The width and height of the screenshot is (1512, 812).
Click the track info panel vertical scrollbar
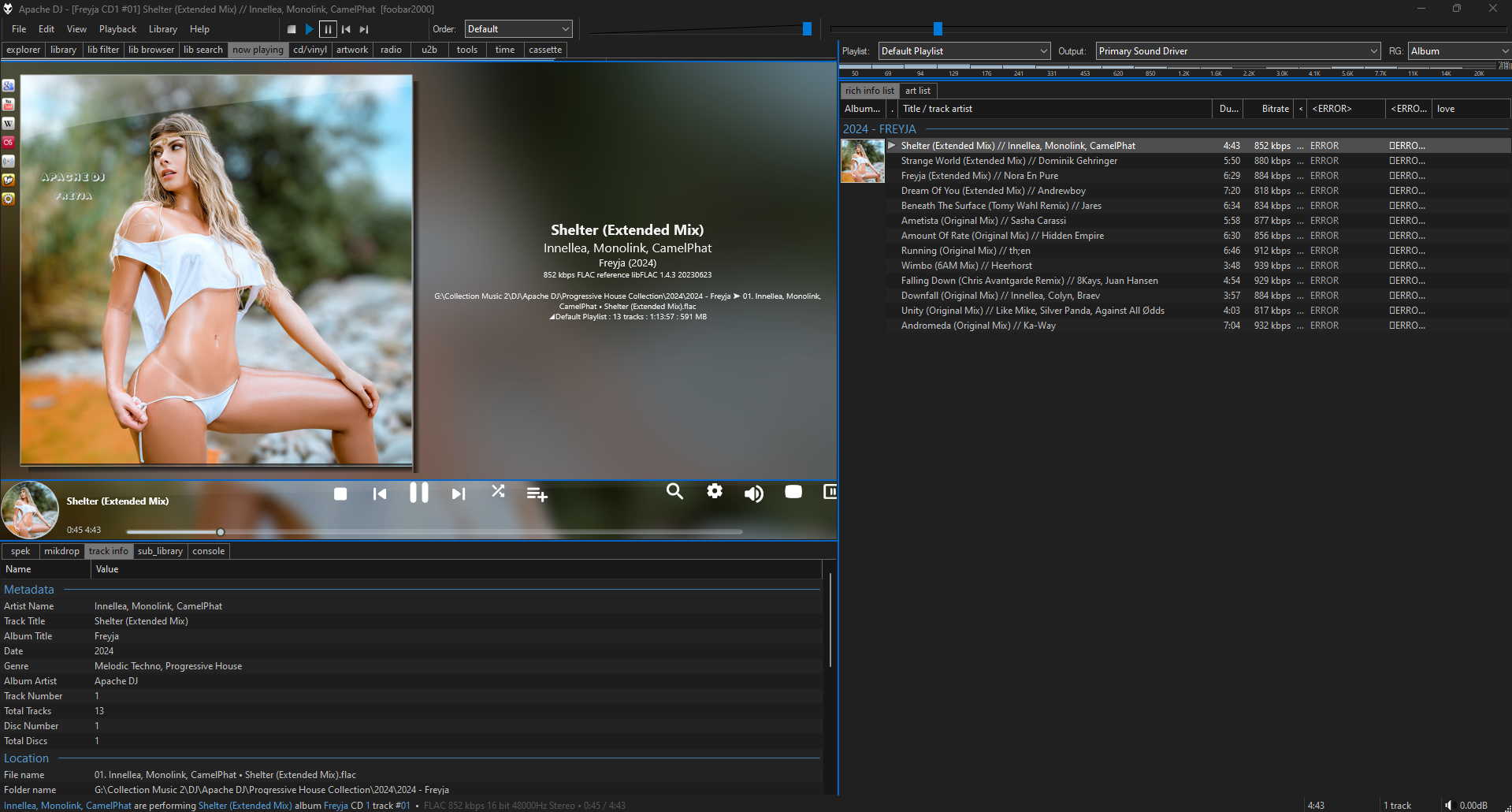830,620
